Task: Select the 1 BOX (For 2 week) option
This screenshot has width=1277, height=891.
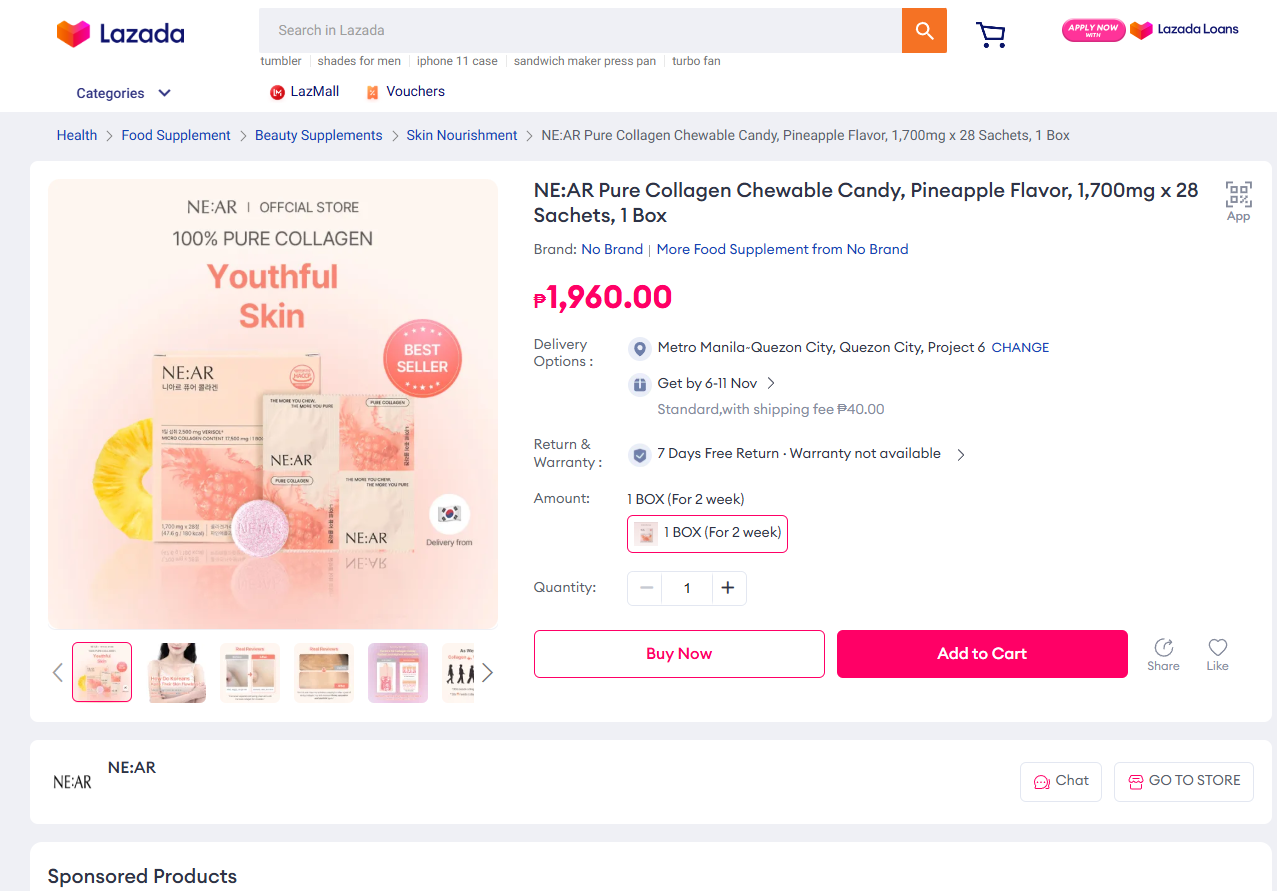Action: pyautogui.click(x=707, y=533)
